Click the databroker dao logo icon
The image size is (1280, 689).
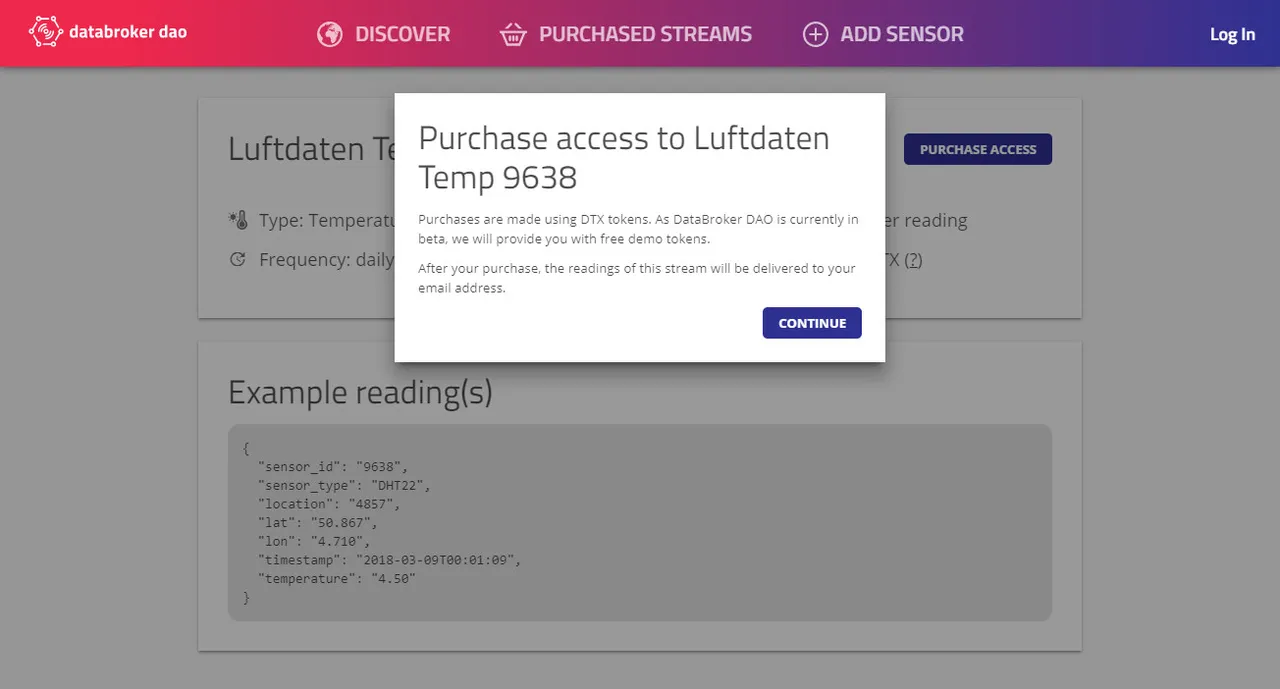pyautogui.click(x=46, y=32)
